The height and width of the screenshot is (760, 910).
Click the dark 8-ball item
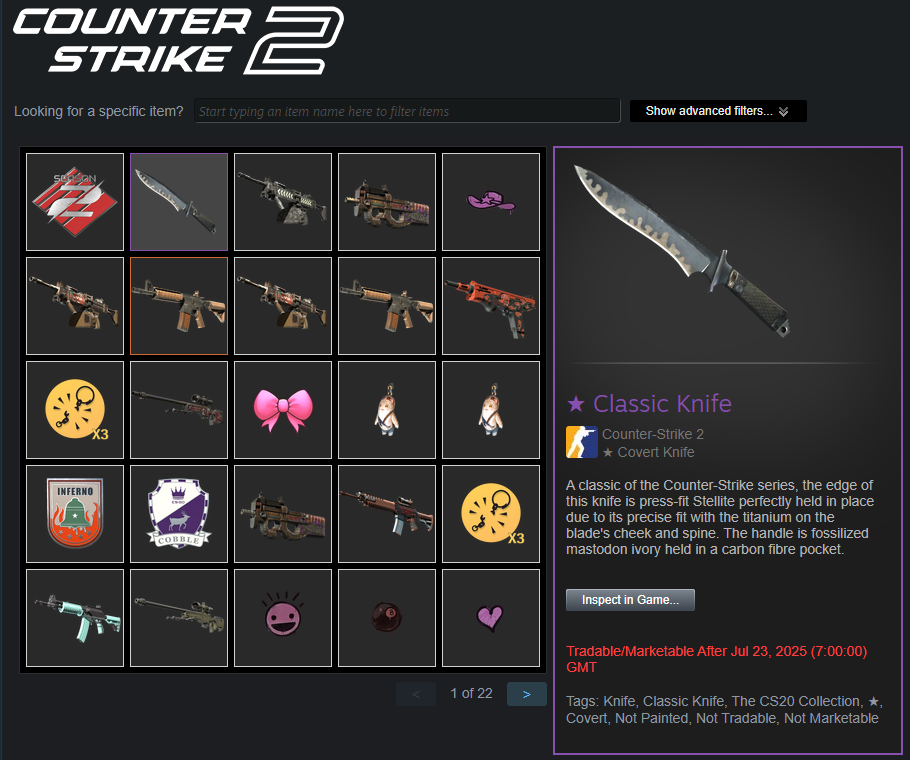(x=387, y=617)
